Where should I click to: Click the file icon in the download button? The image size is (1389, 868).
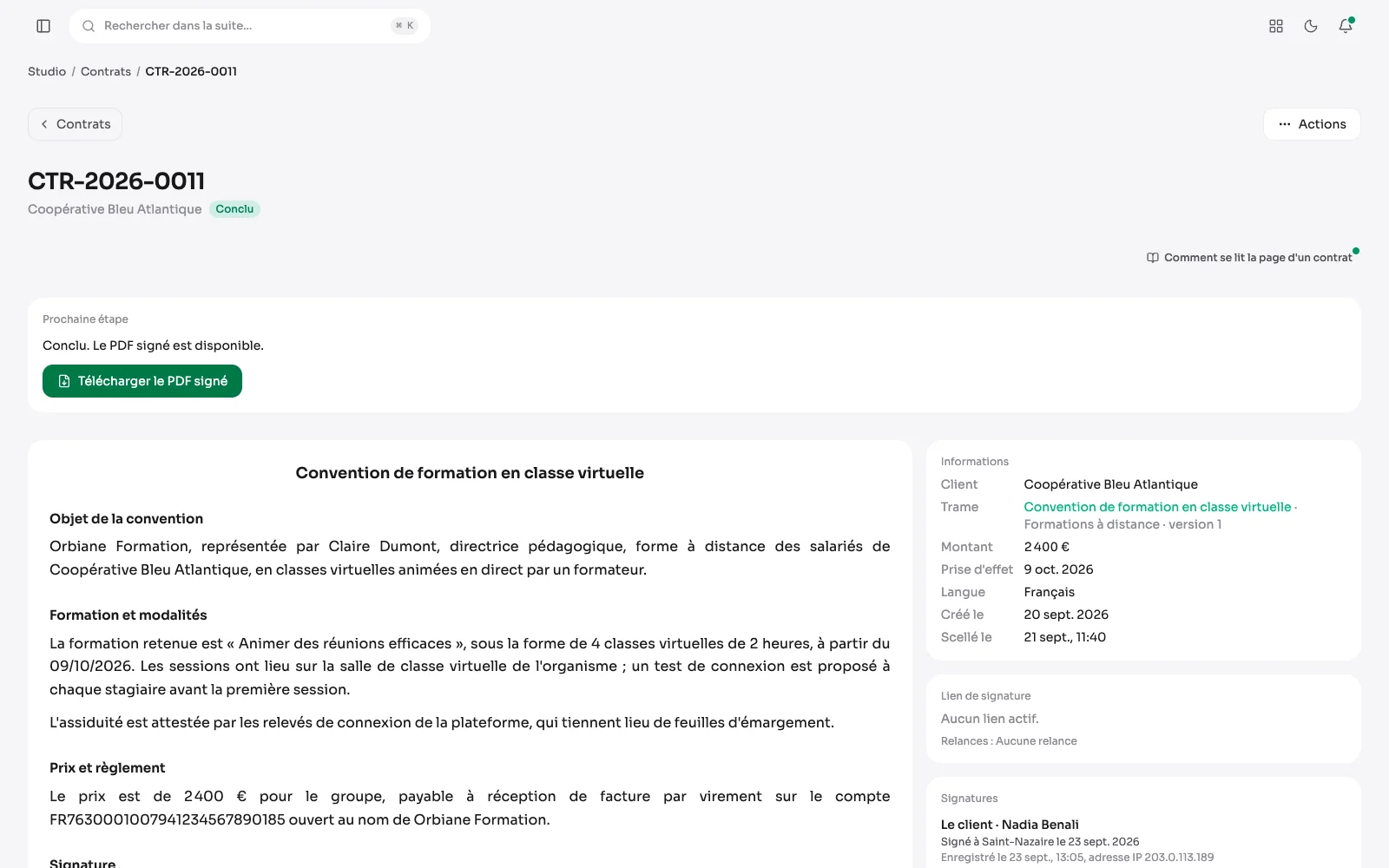click(x=64, y=381)
